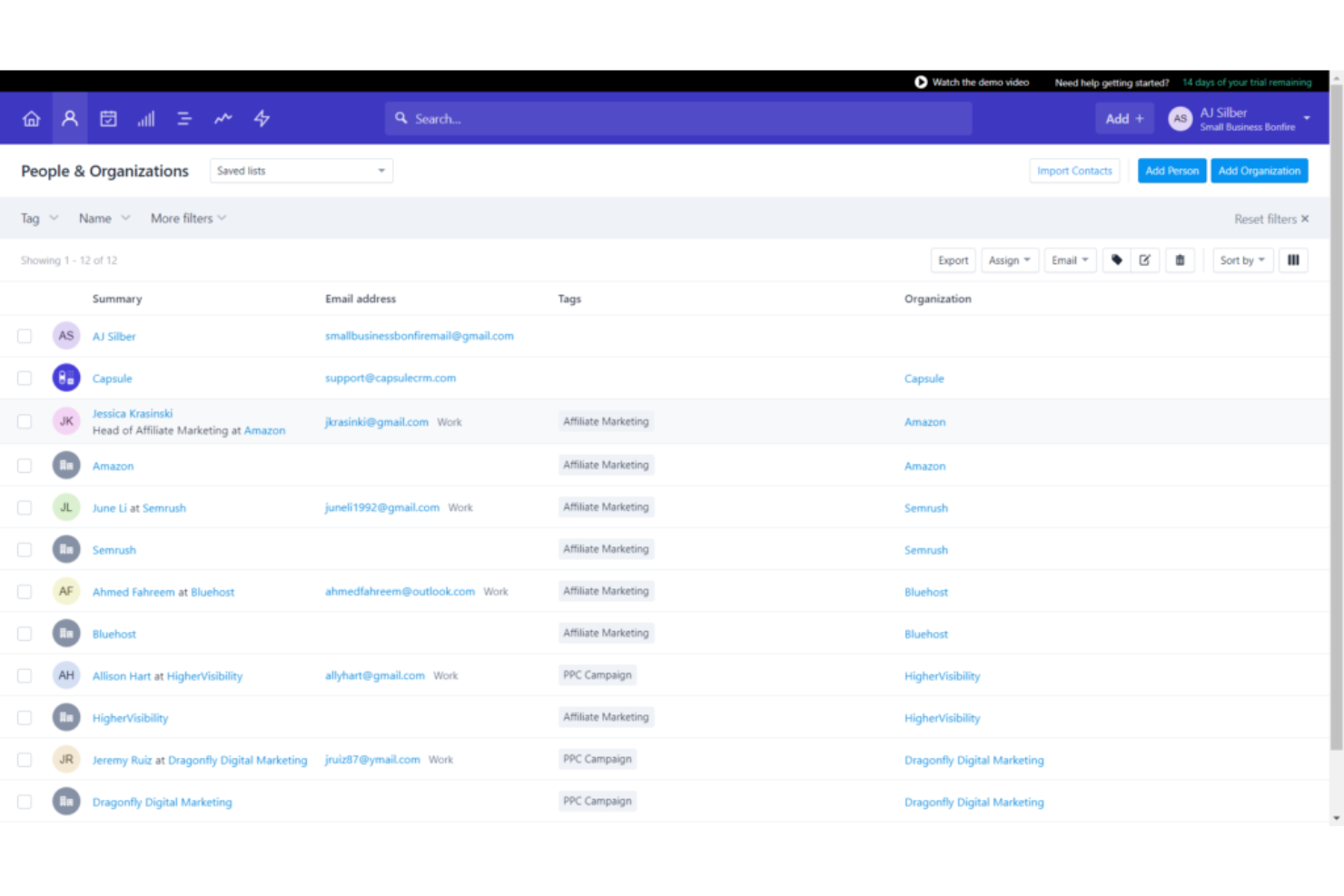Click the Add Person button

1171,171
